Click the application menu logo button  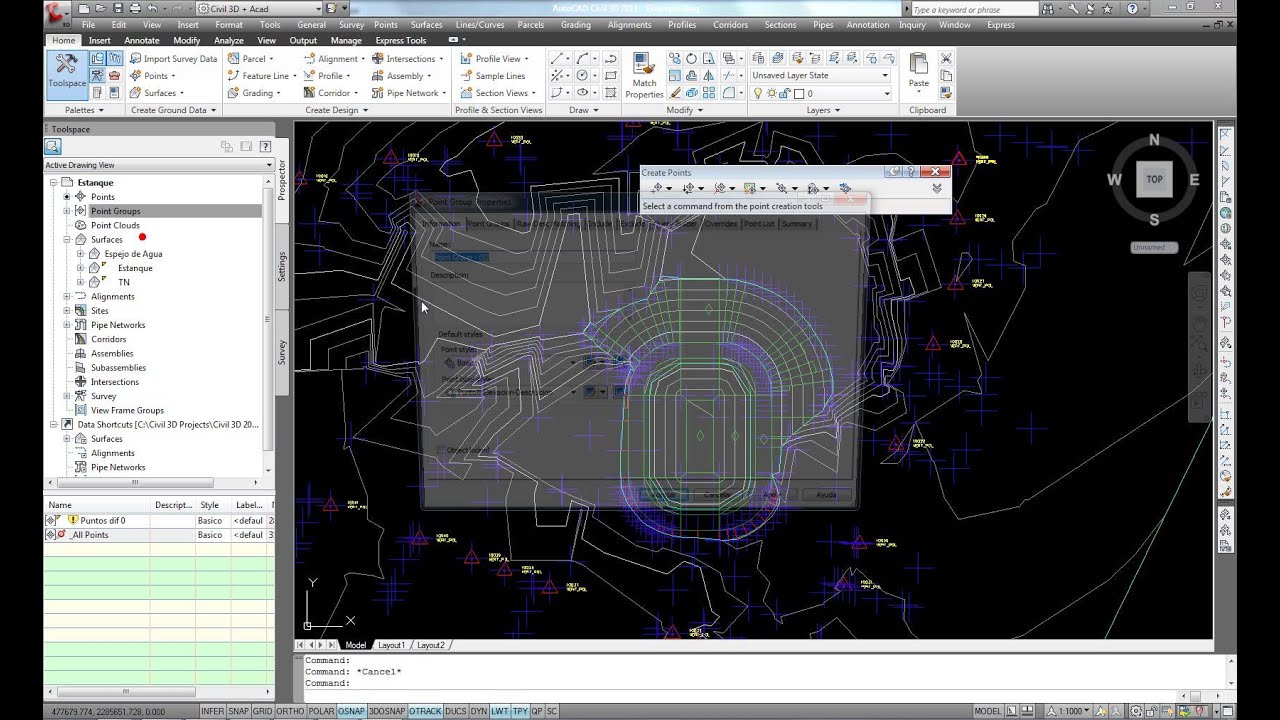(59, 13)
